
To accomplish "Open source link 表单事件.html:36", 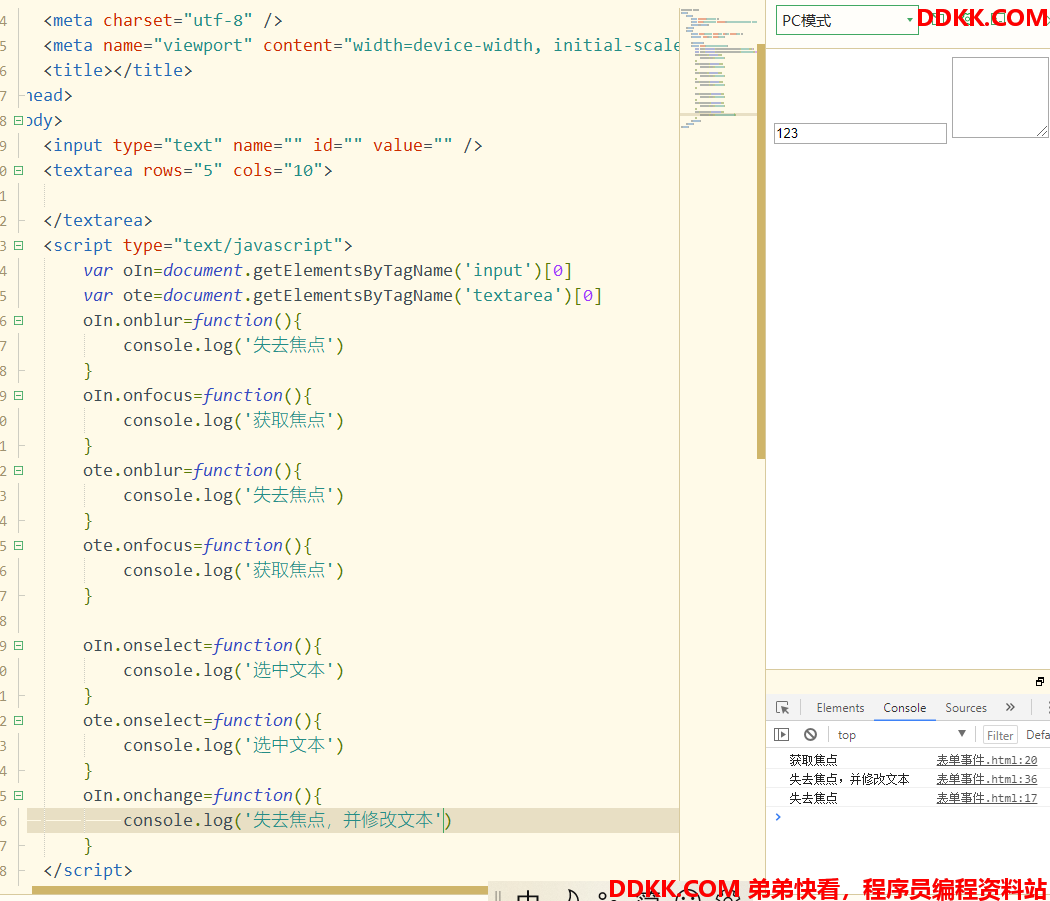I will coord(986,779).
